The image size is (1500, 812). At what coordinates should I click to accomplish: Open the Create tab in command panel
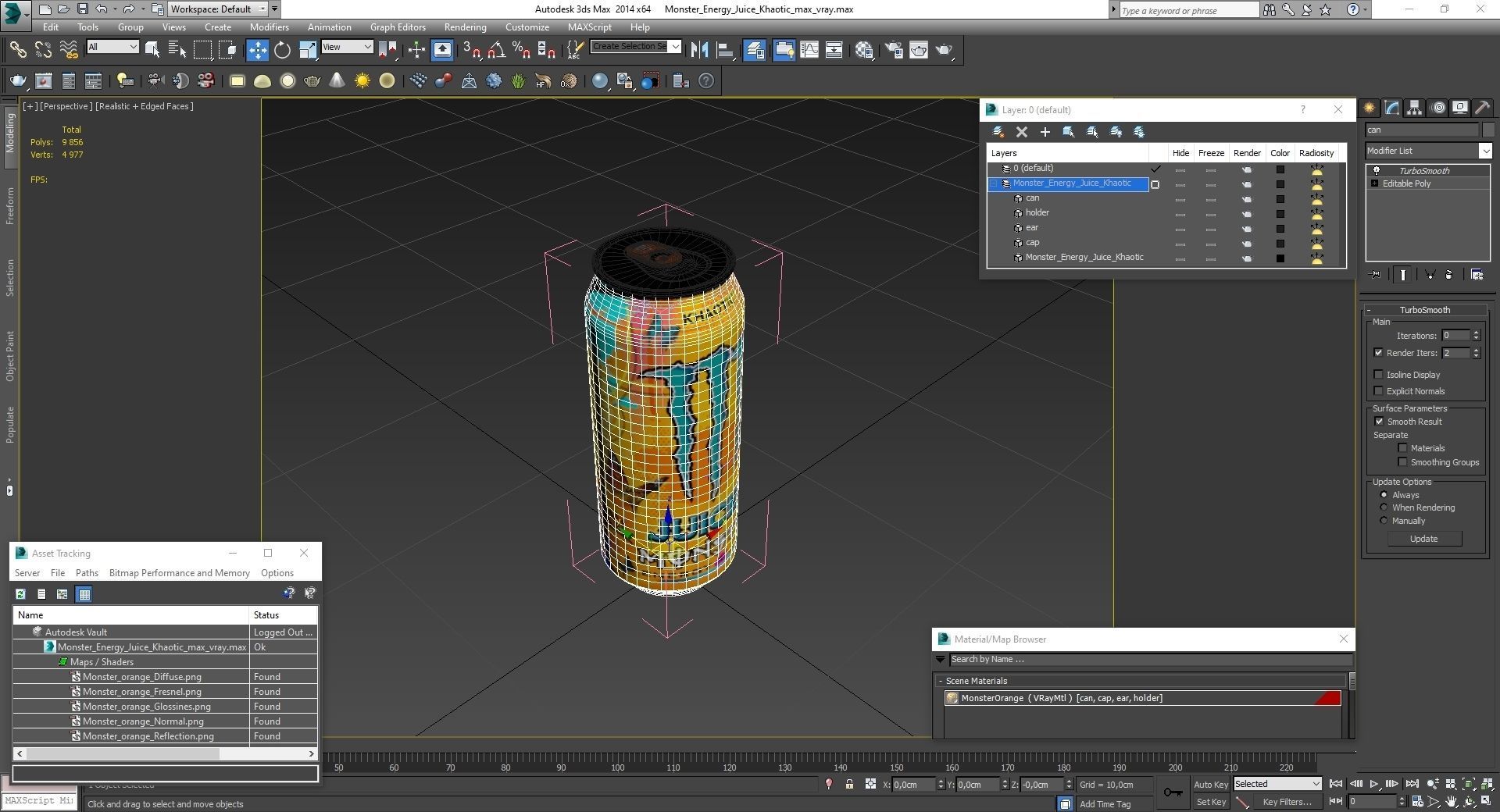[x=1370, y=108]
